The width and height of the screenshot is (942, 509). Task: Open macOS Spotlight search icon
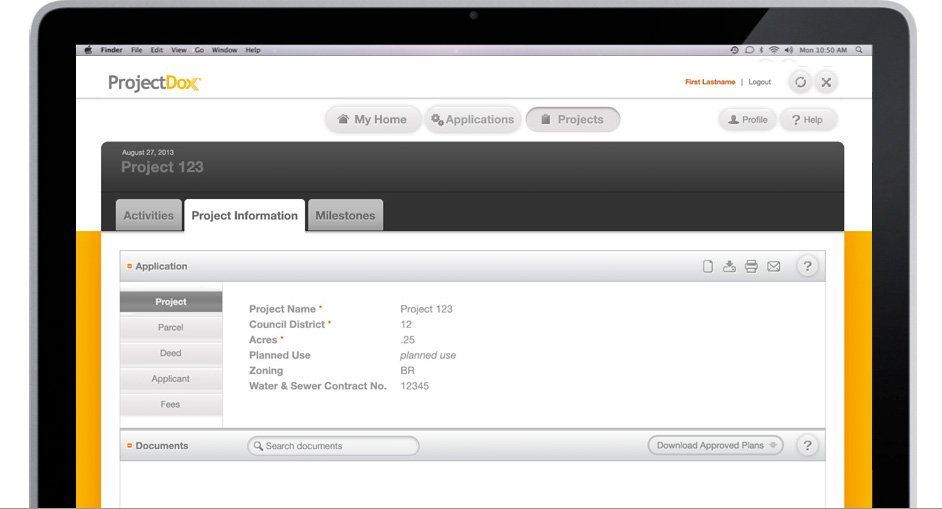(x=861, y=50)
